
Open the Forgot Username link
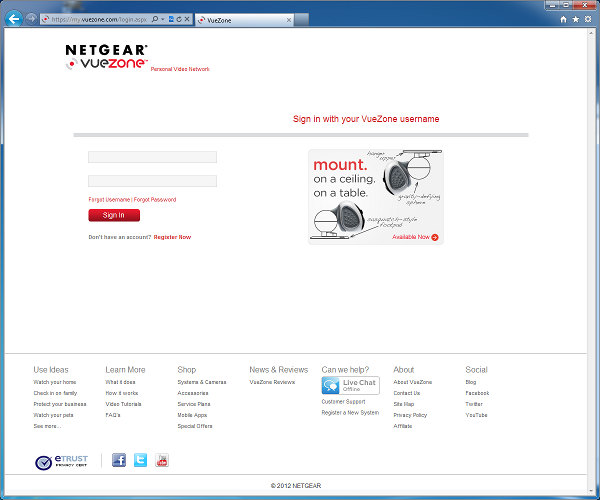click(109, 199)
